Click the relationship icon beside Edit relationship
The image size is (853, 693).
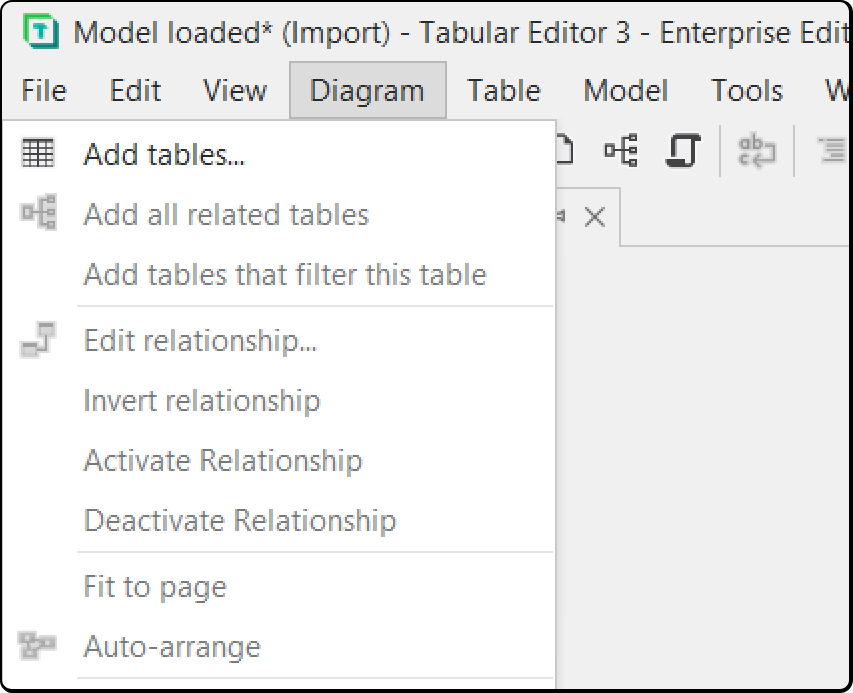[x=38, y=340]
